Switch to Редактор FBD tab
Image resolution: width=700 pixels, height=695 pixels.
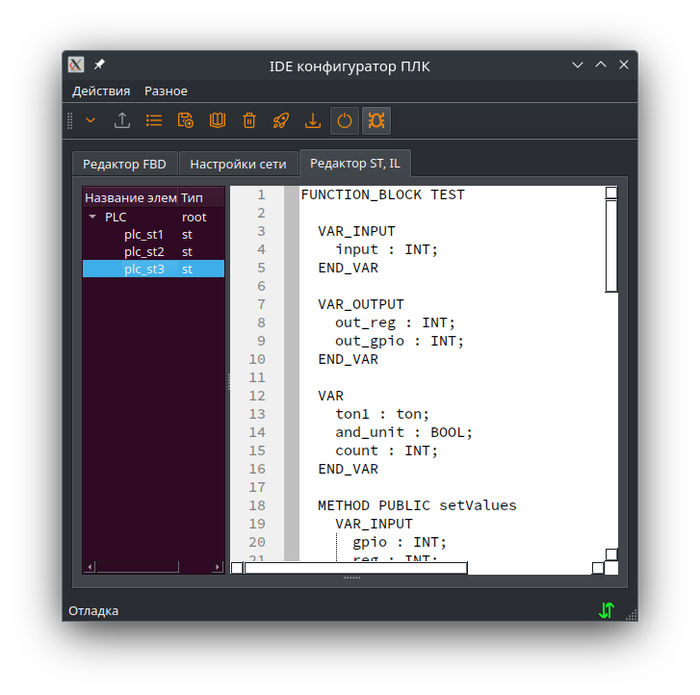(x=125, y=164)
